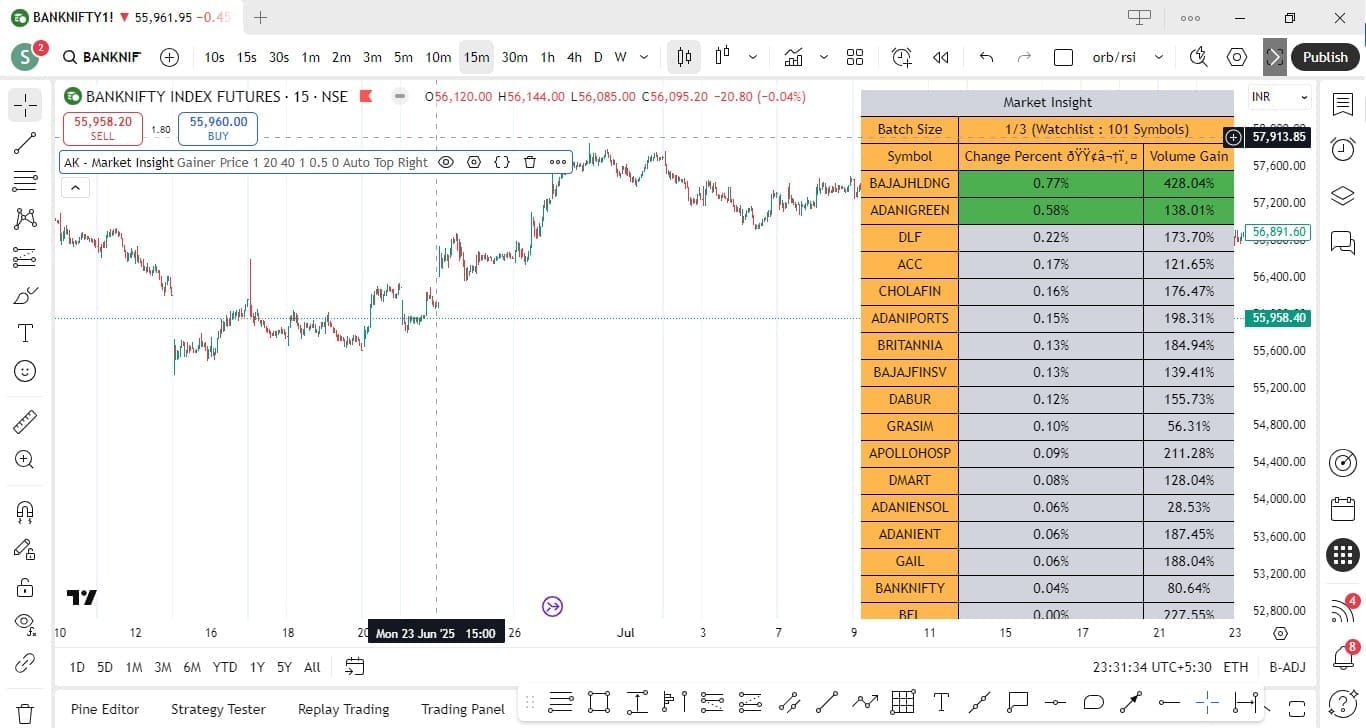Open quick search lightning magnifier
The image size is (1366, 728).
(x=1198, y=57)
